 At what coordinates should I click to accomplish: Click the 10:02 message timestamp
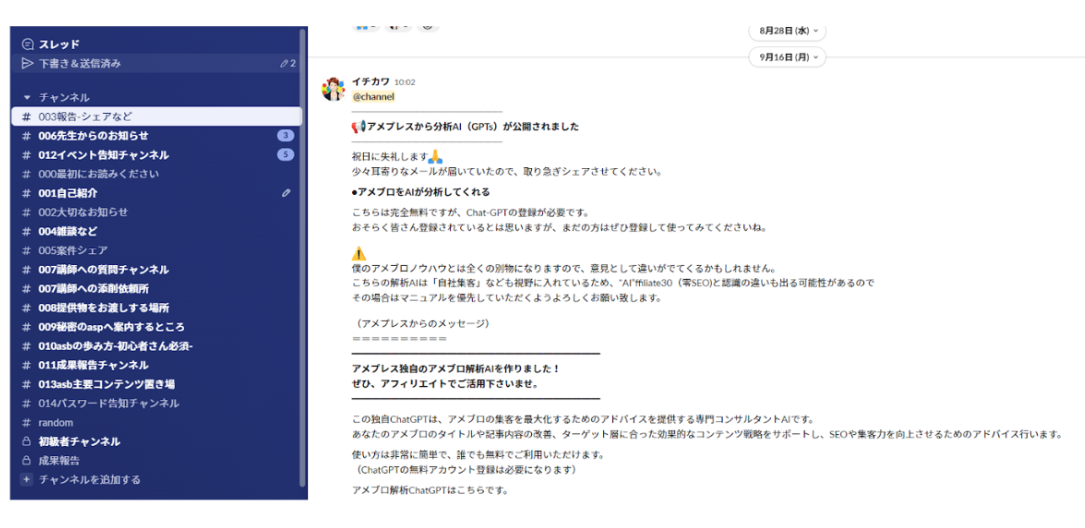[405, 82]
